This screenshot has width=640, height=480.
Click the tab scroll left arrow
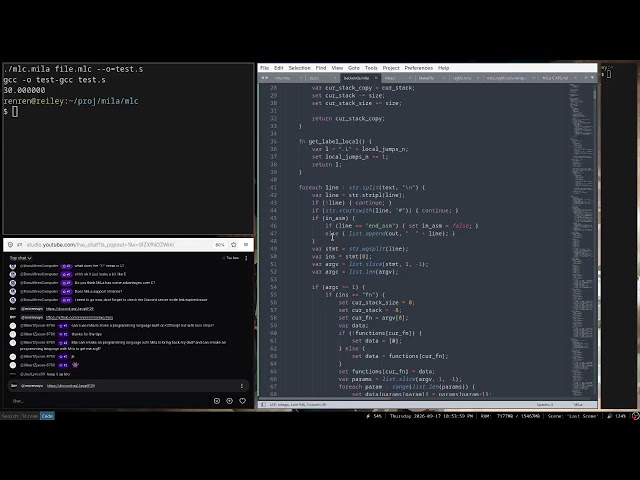click(262, 78)
